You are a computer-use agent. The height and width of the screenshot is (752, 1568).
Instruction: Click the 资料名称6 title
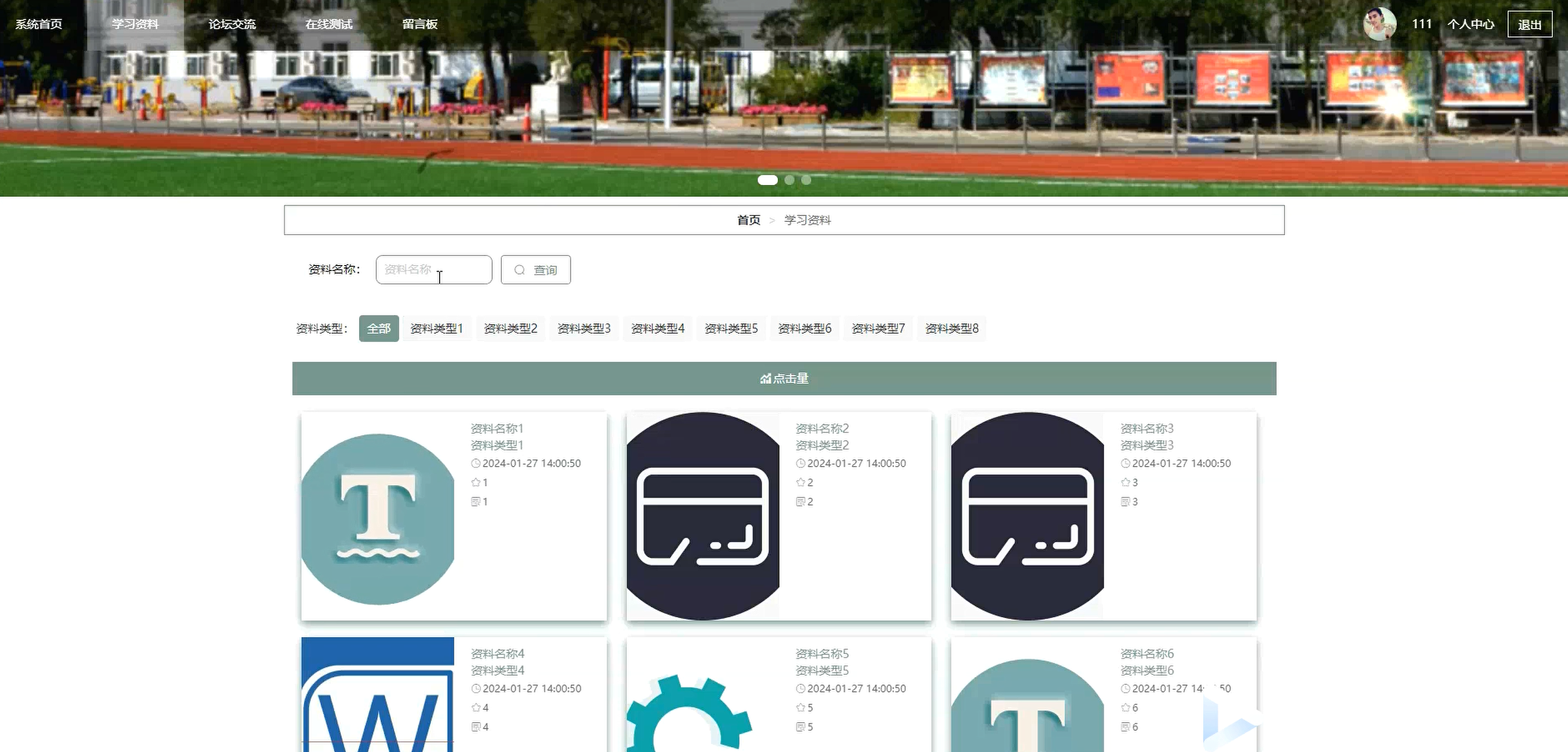[1147, 654]
